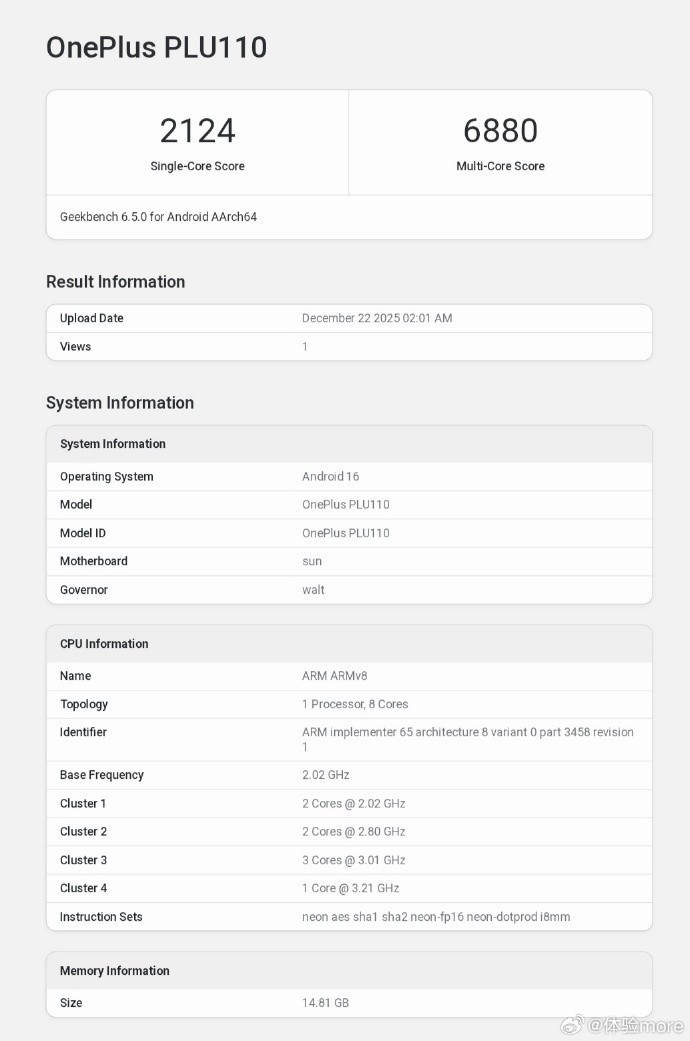690x1041 pixels.
Task: Select the single-core score 2124
Action: pos(197,130)
